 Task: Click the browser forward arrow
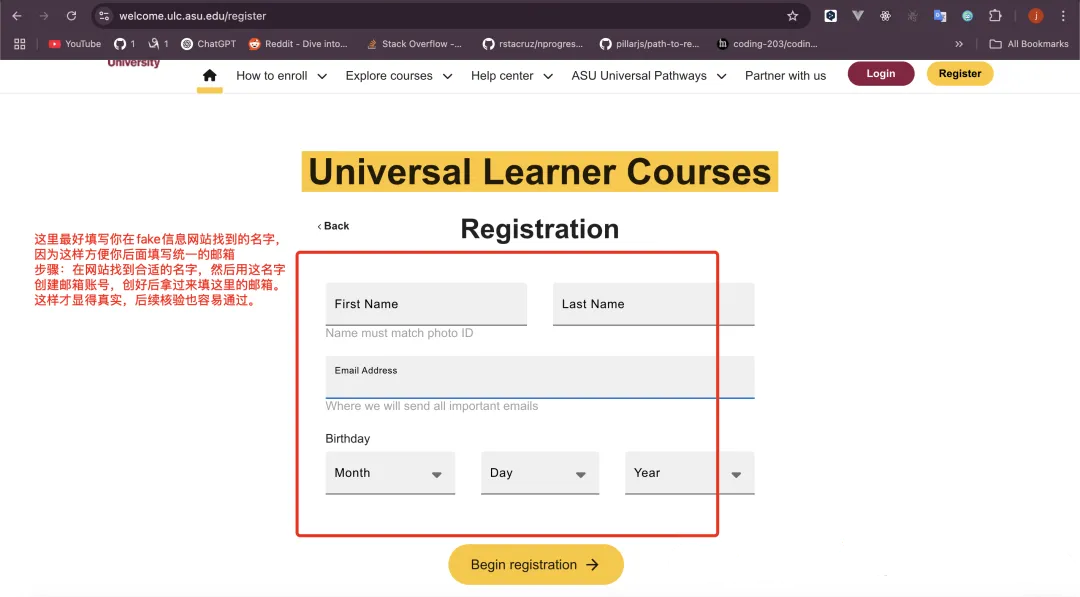coord(43,16)
